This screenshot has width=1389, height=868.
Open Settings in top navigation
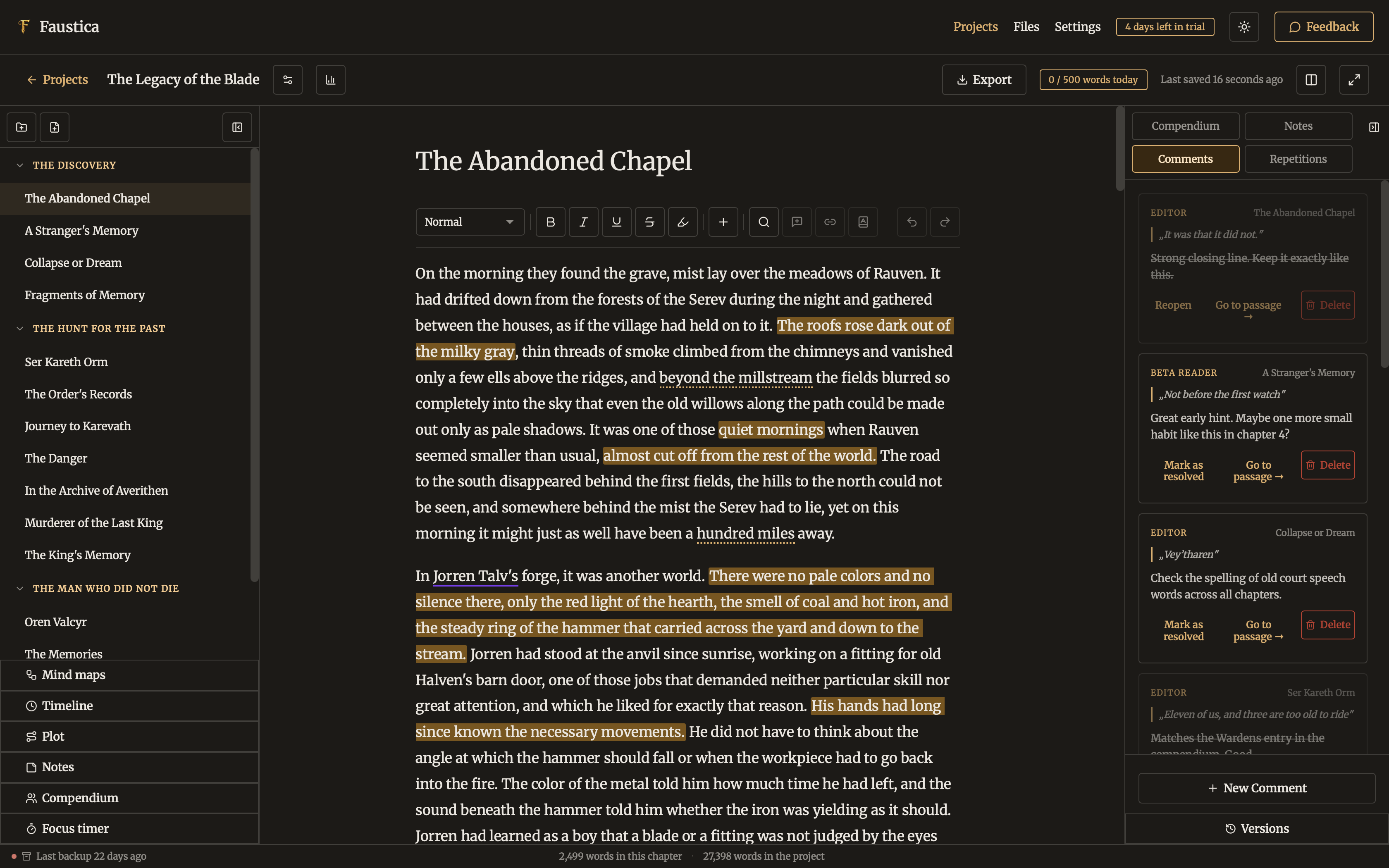pyautogui.click(x=1077, y=27)
